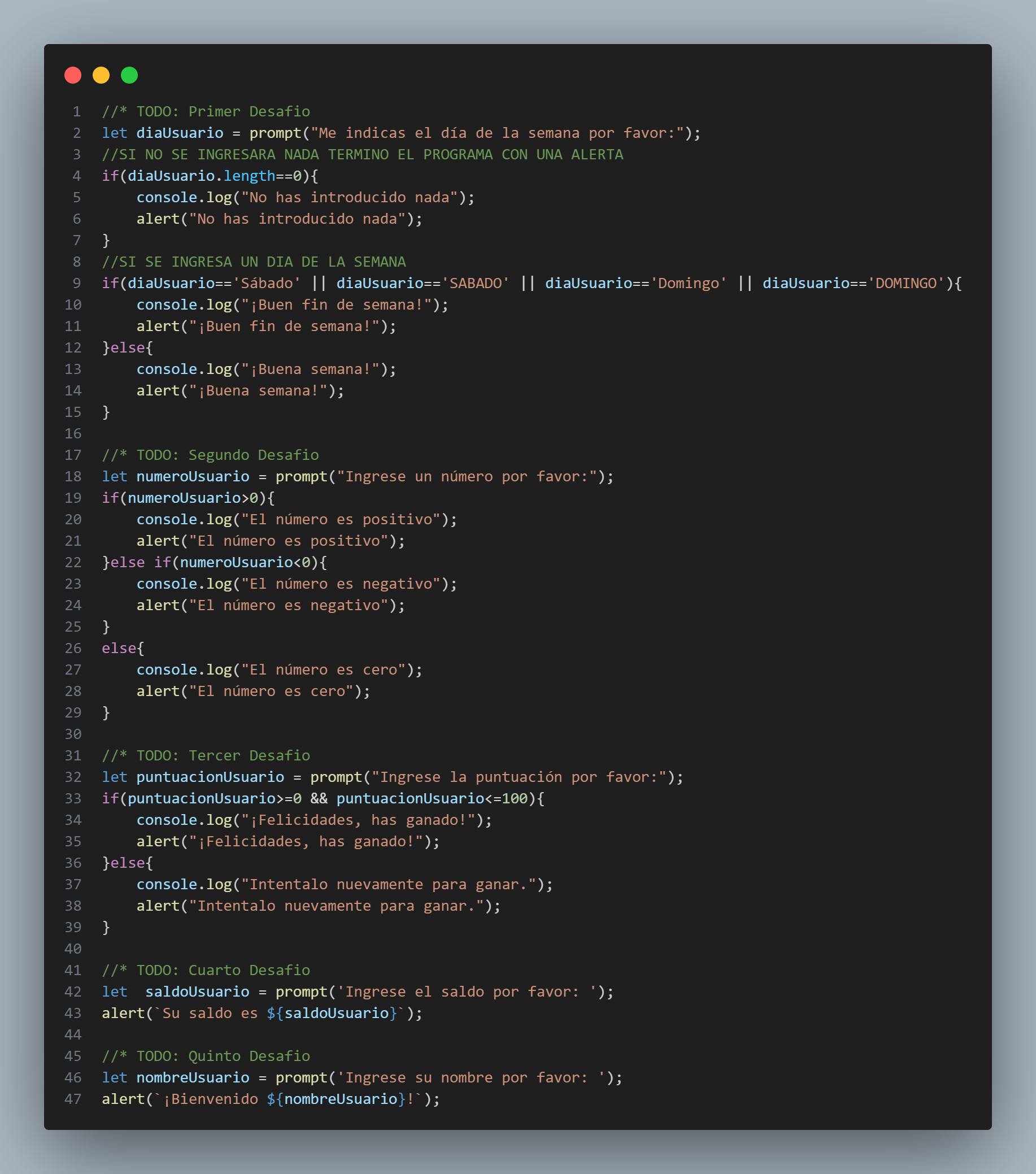Click string 'Ingrese el saldo por favor: '
The height and width of the screenshot is (1174, 1036).
coord(467,992)
